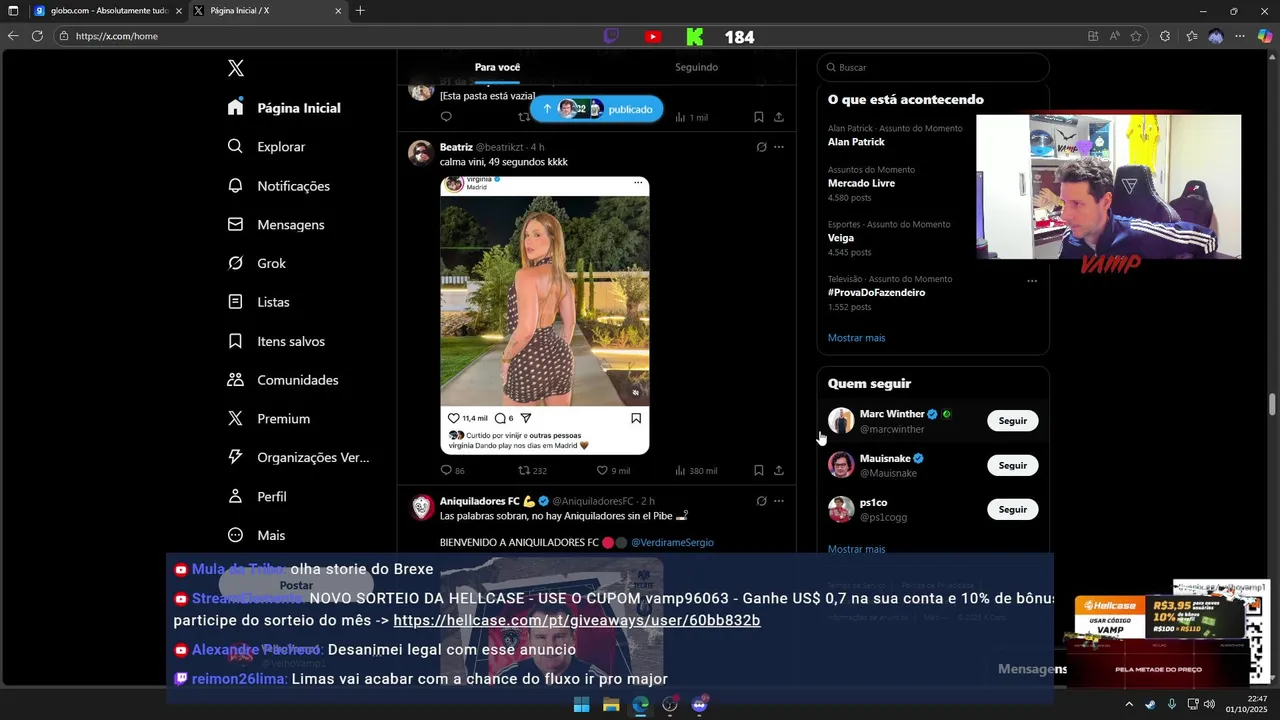Image resolution: width=1280 pixels, height=720 pixels.
Task: Open Perfil from the sidebar
Action: pyautogui.click(x=257, y=496)
